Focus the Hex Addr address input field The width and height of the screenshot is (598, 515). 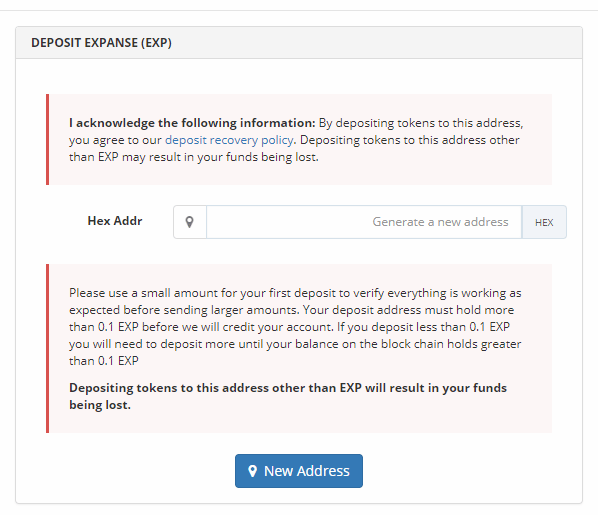pyautogui.click(x=364, y=222)
